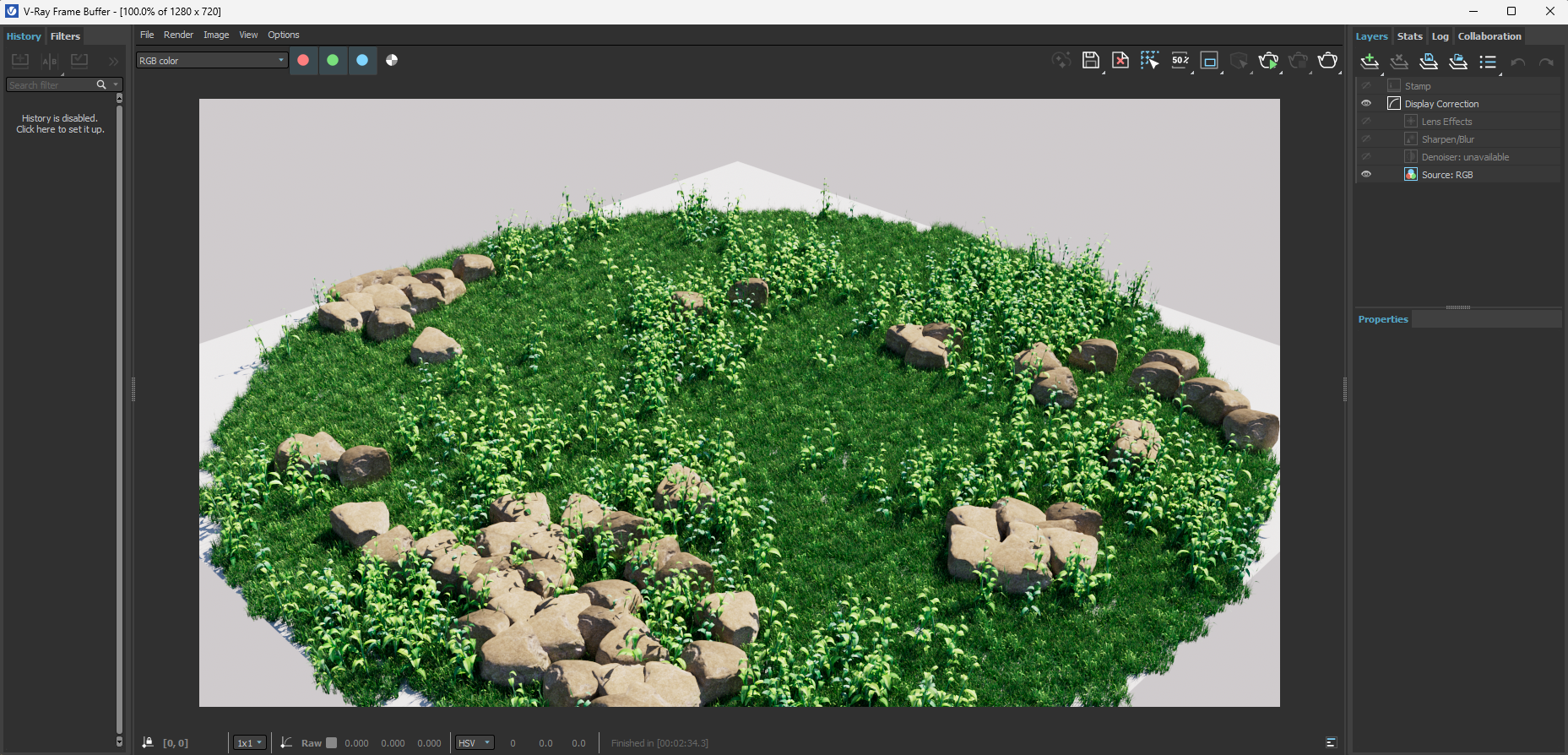Viewport: 1568px width, 755px height.
Task: Enable the region render selection tool
Action: pos(1149,60)
